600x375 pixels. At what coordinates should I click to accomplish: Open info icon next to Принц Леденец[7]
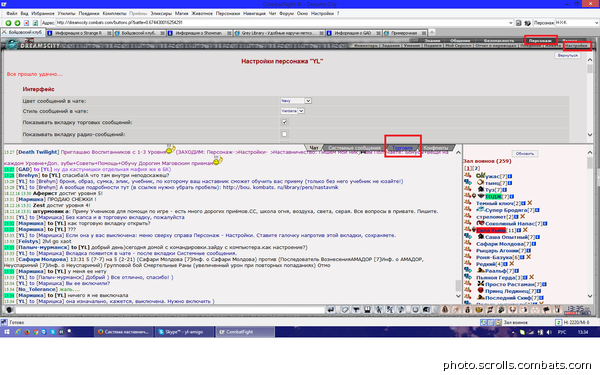(538, 291)
